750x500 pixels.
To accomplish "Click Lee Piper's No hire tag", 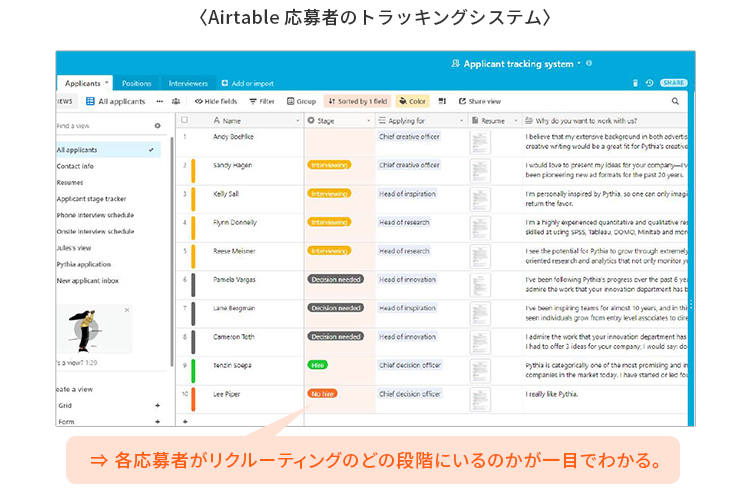I will pos(322,394).
